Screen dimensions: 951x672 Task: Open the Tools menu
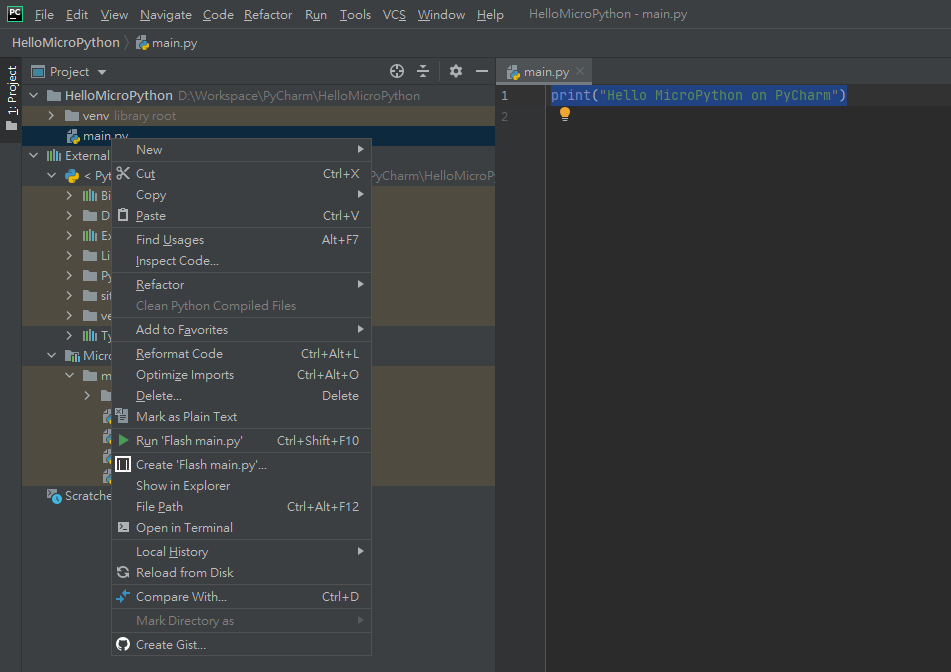click(x=355, y=15)
